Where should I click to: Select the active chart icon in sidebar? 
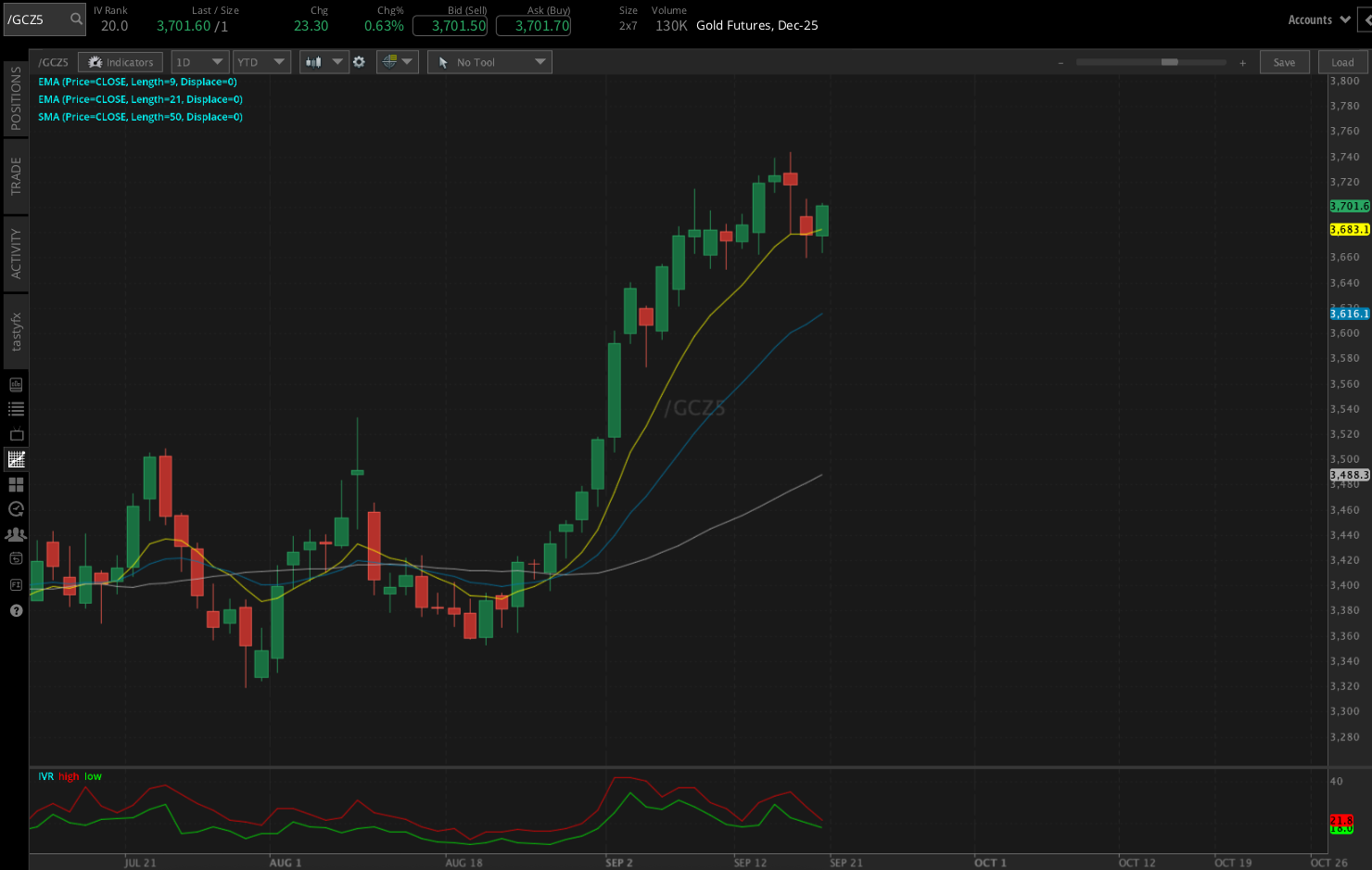coord(15,458)
